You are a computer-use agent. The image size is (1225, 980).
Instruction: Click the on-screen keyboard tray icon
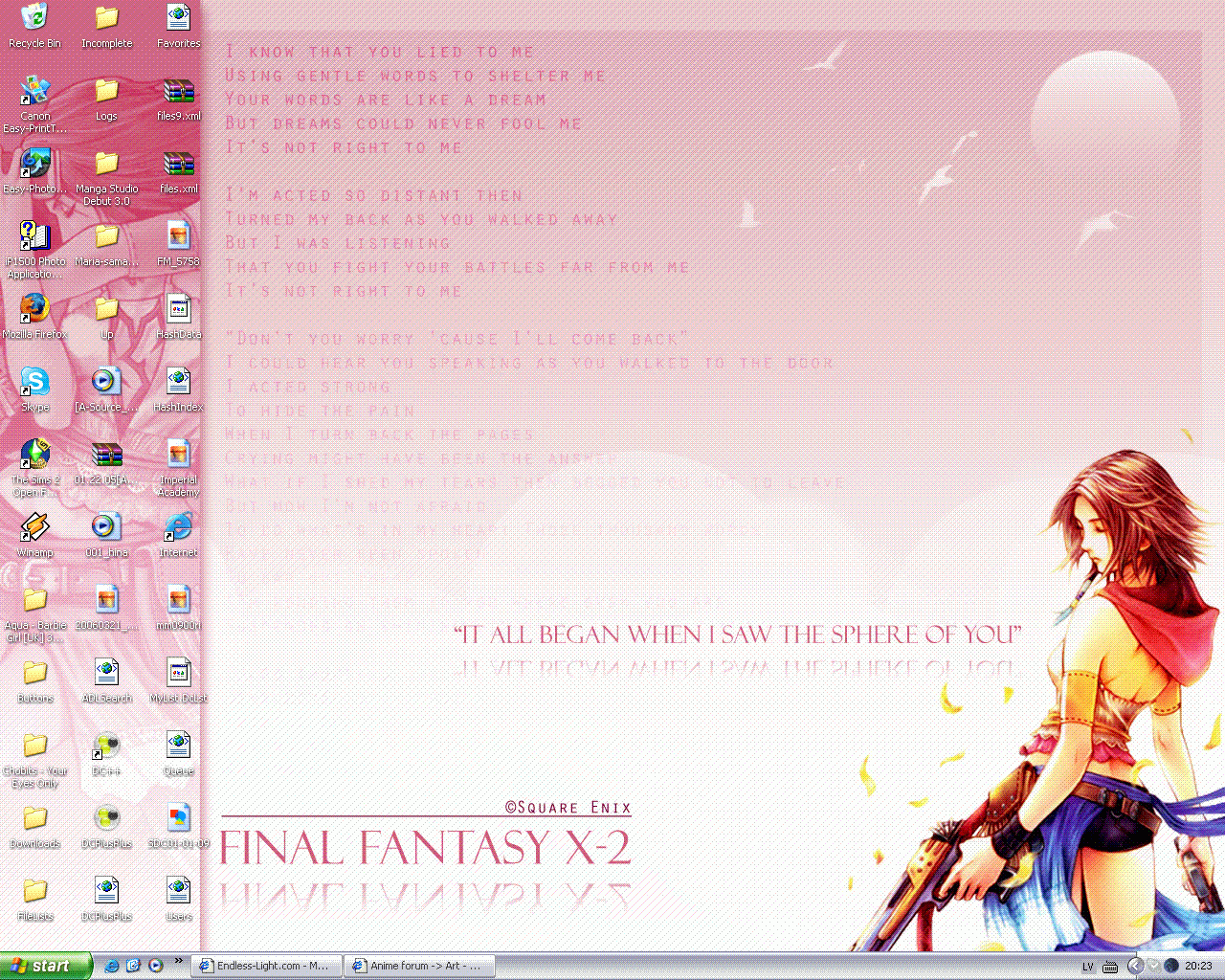coord(1110,967)
